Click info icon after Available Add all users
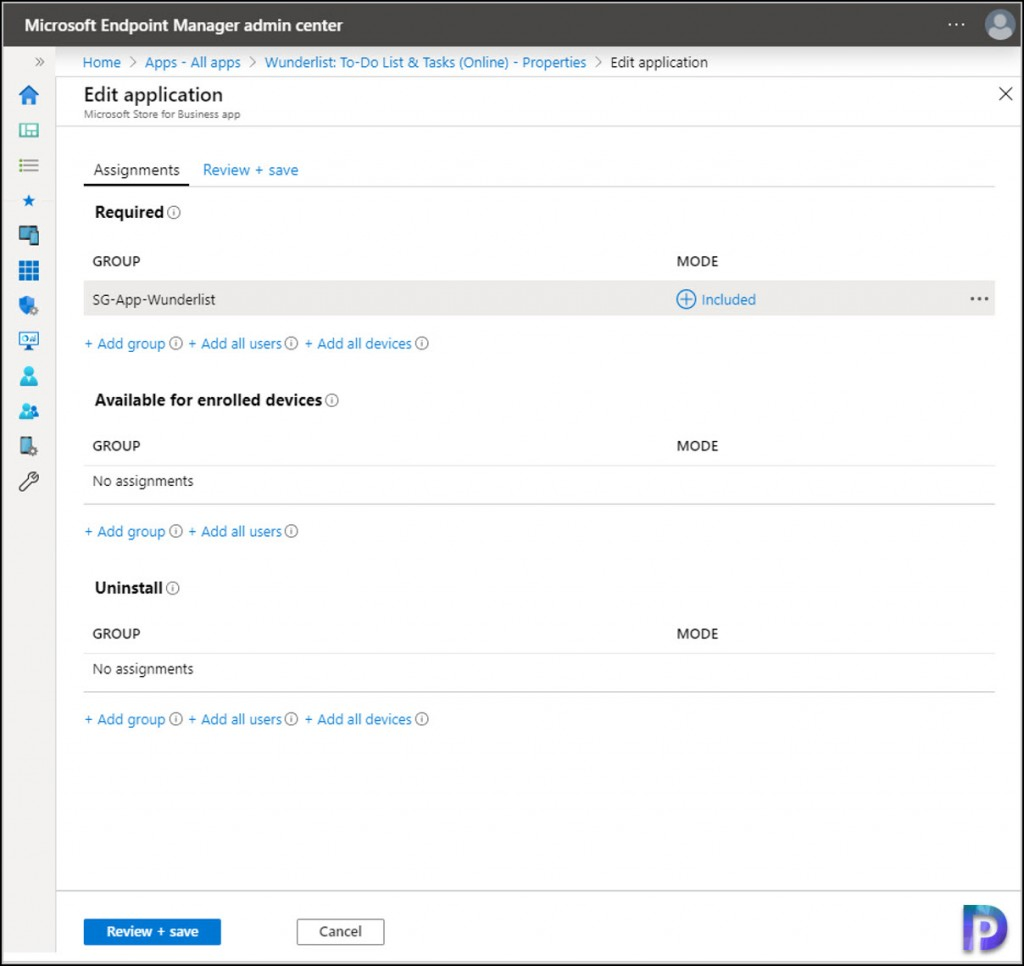Image resolution: width=1024 pixels, height=966 pixels. 291,532
